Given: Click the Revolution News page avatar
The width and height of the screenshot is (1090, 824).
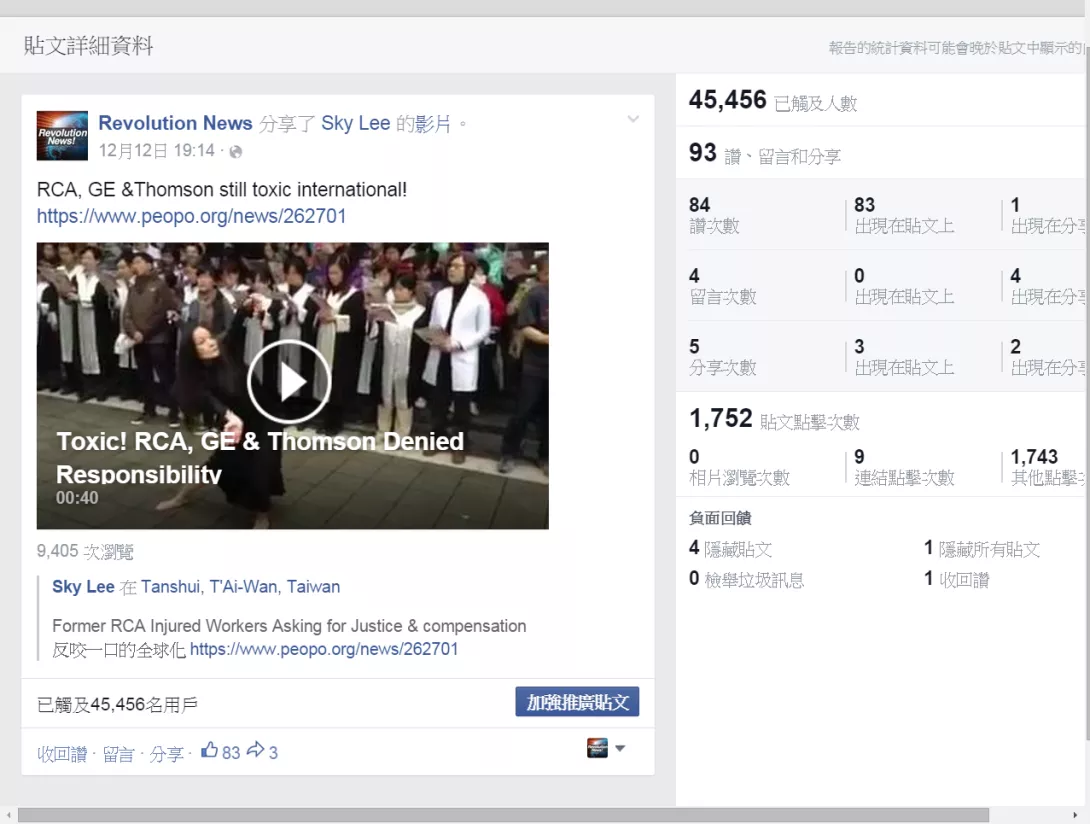Looking at the screenshot, I should 63,136.
